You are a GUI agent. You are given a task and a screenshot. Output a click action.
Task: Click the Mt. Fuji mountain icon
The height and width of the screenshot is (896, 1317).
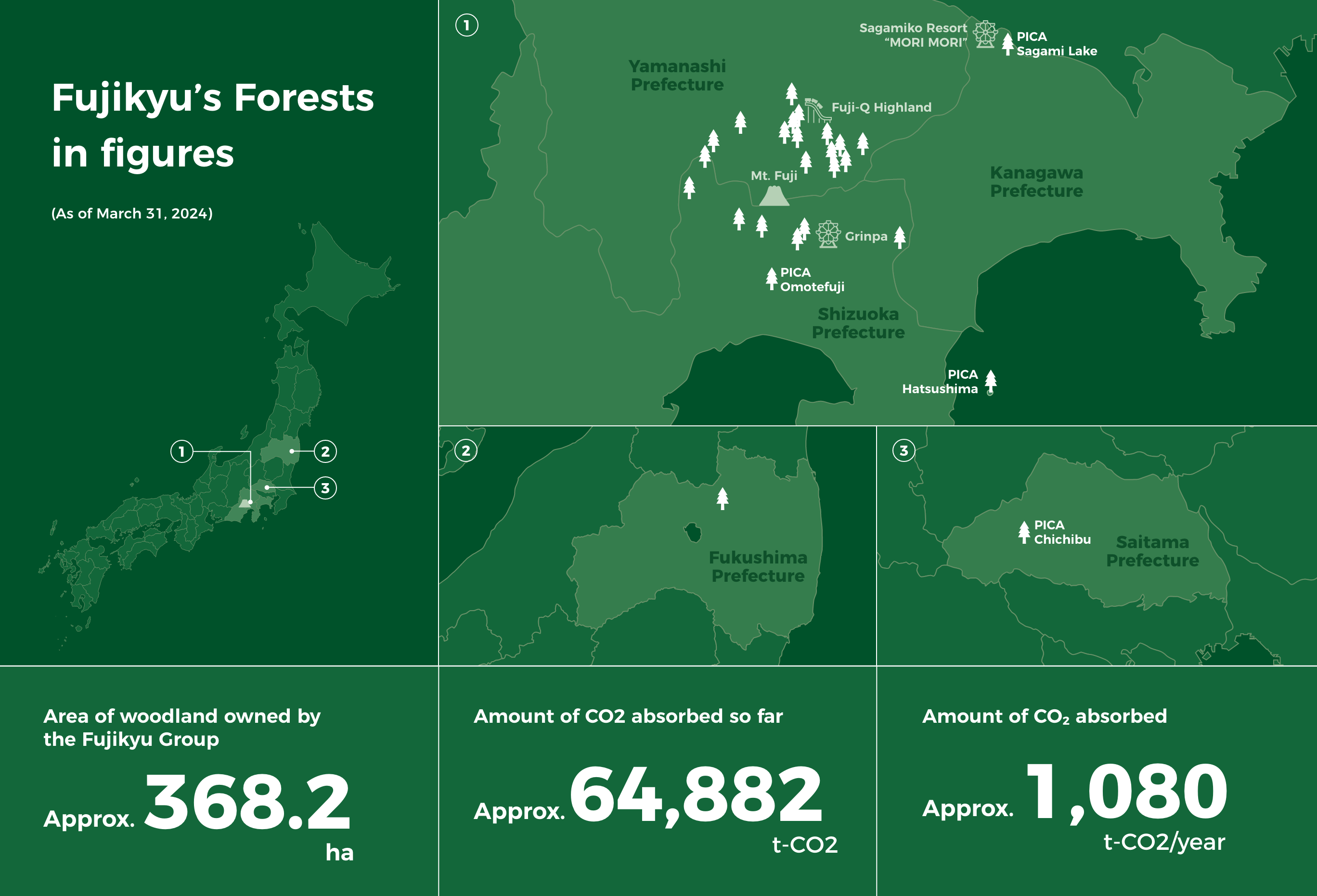774,195
